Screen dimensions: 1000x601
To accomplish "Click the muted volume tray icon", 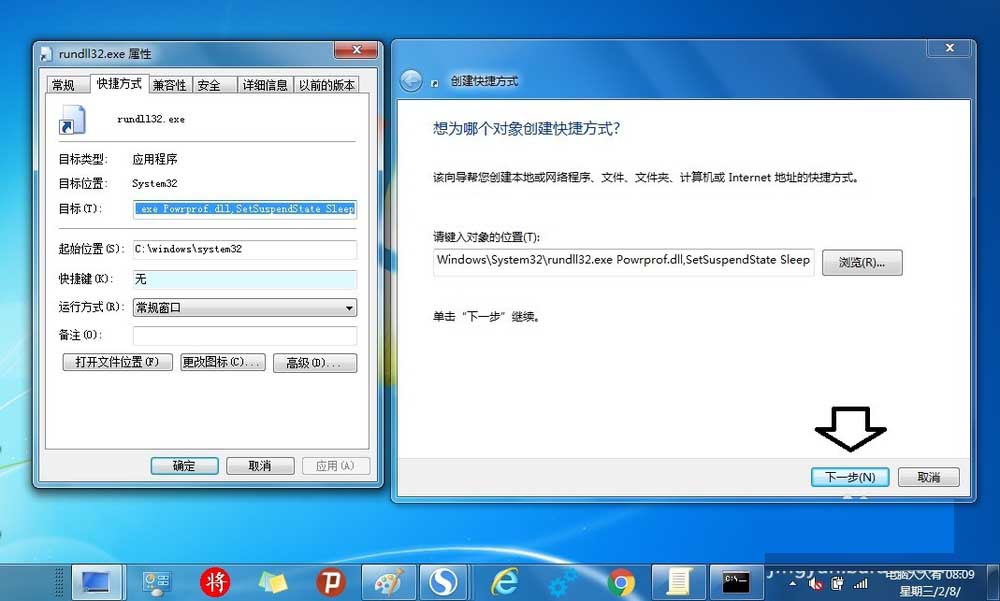I will [816, 584].
